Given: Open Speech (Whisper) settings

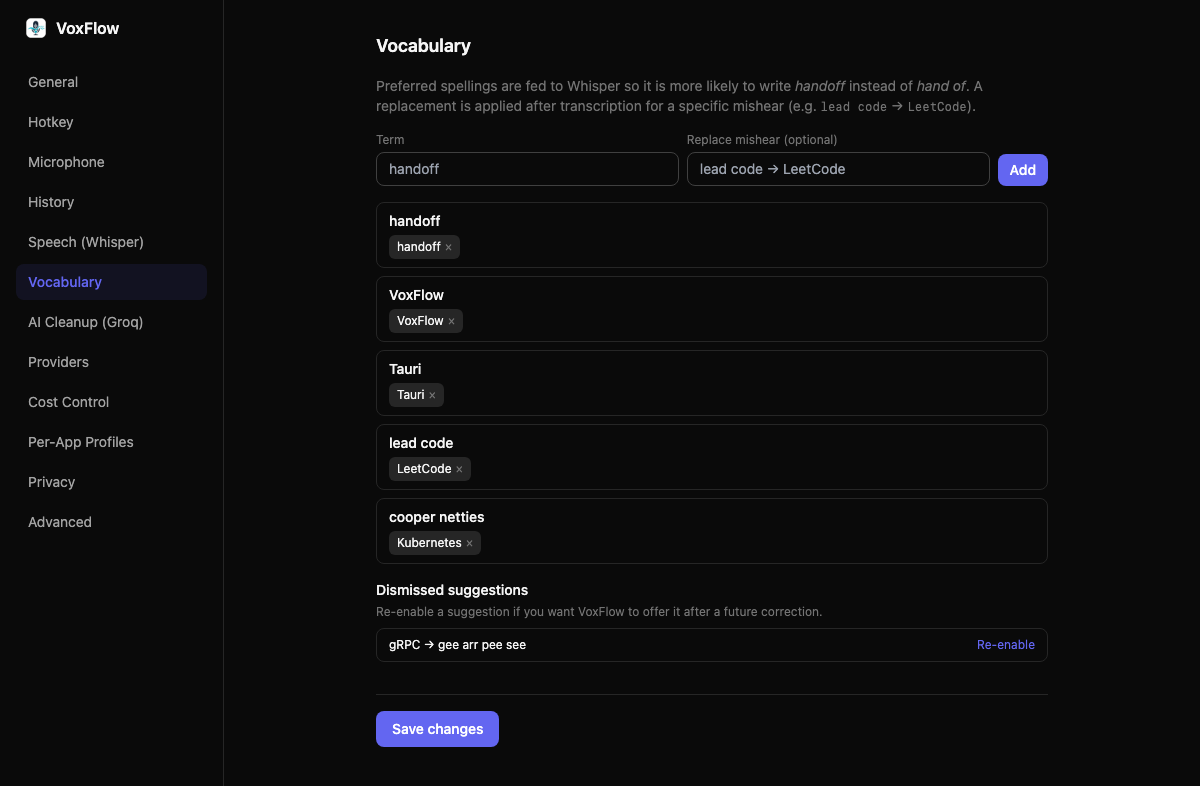Looking at the screenshot, I should tap(111, 242).
